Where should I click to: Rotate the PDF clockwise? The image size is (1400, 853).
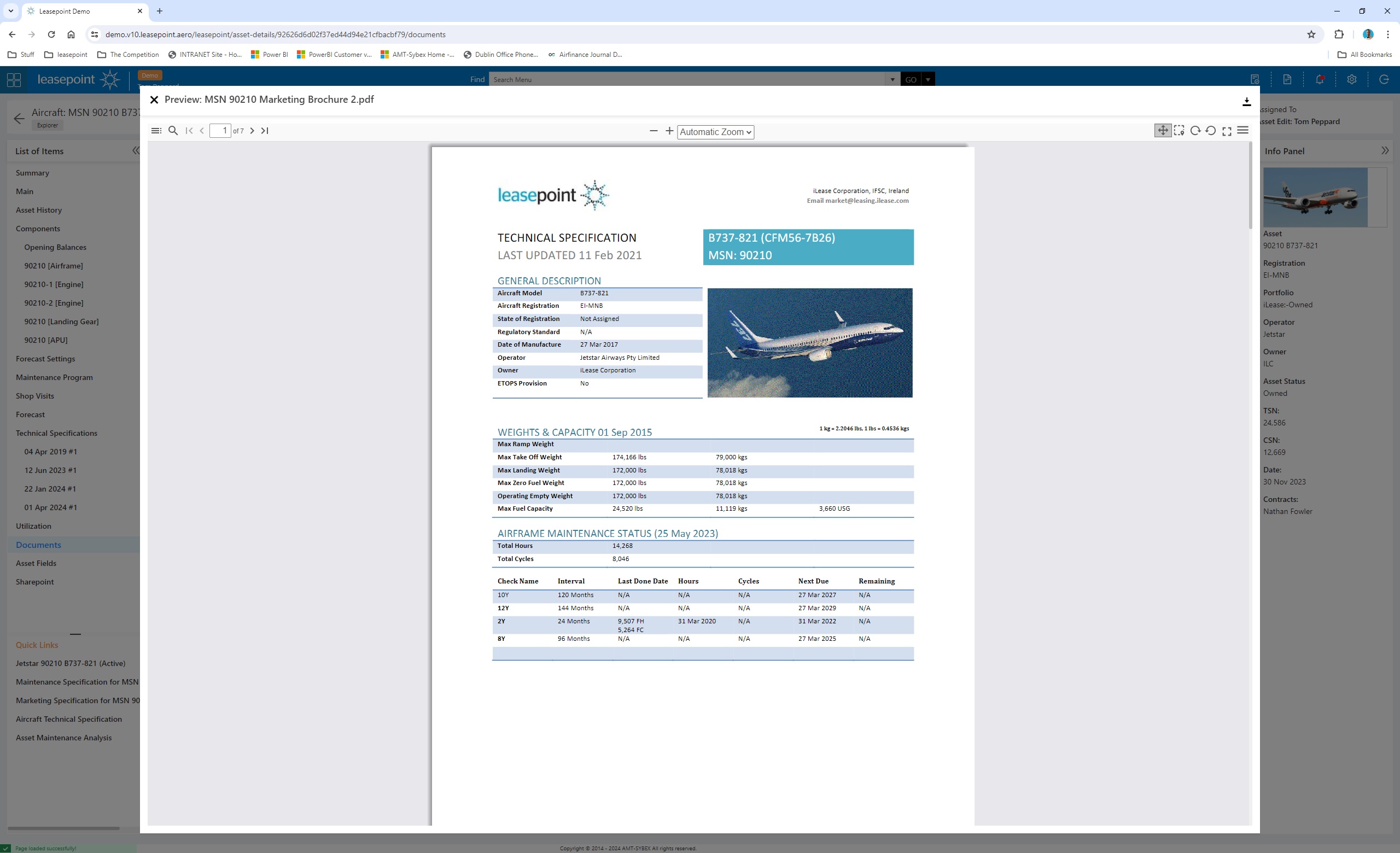[x=1195, y=131]
